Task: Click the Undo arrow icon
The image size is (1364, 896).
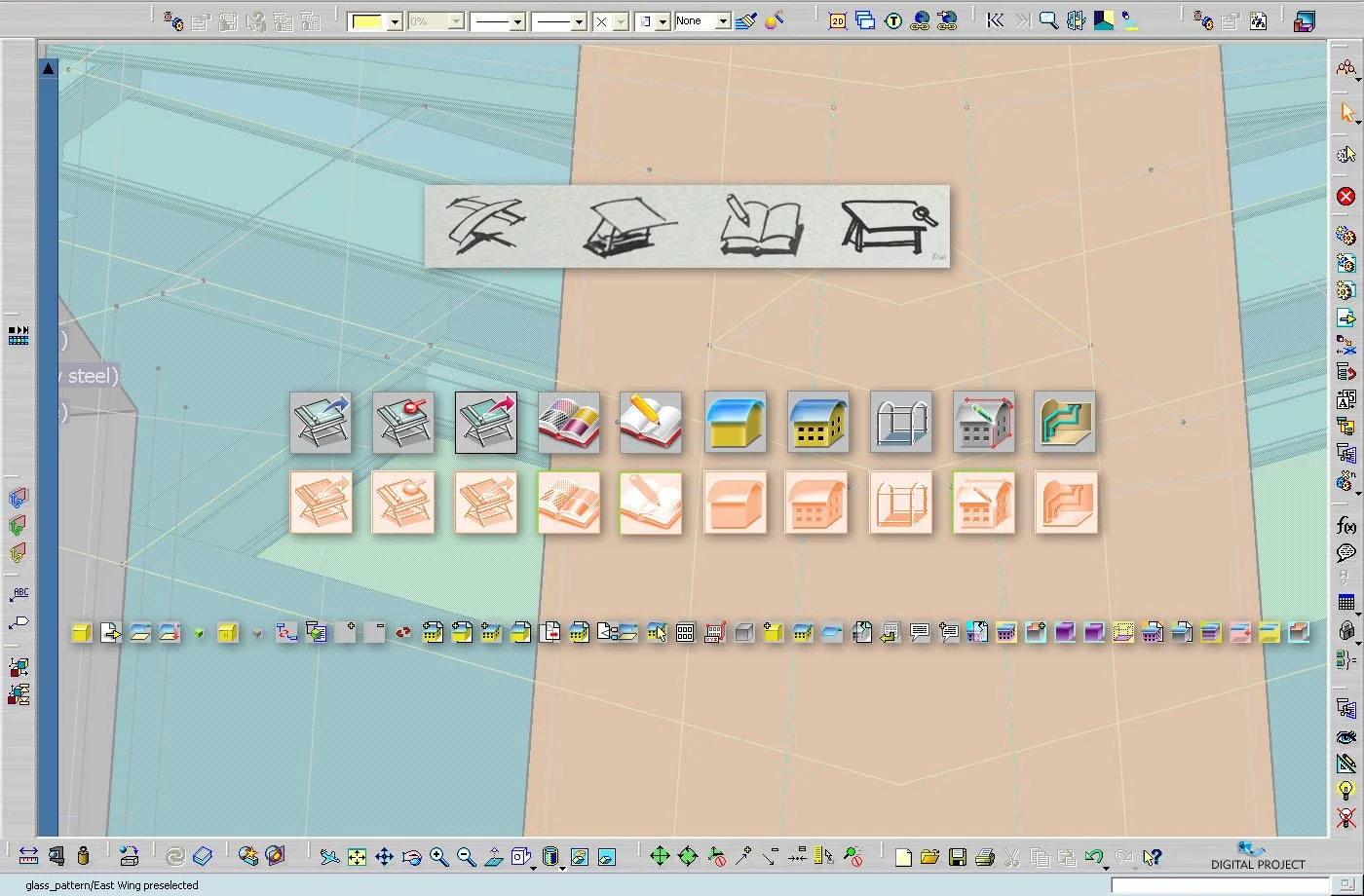Action: (x=1093, y=857)
